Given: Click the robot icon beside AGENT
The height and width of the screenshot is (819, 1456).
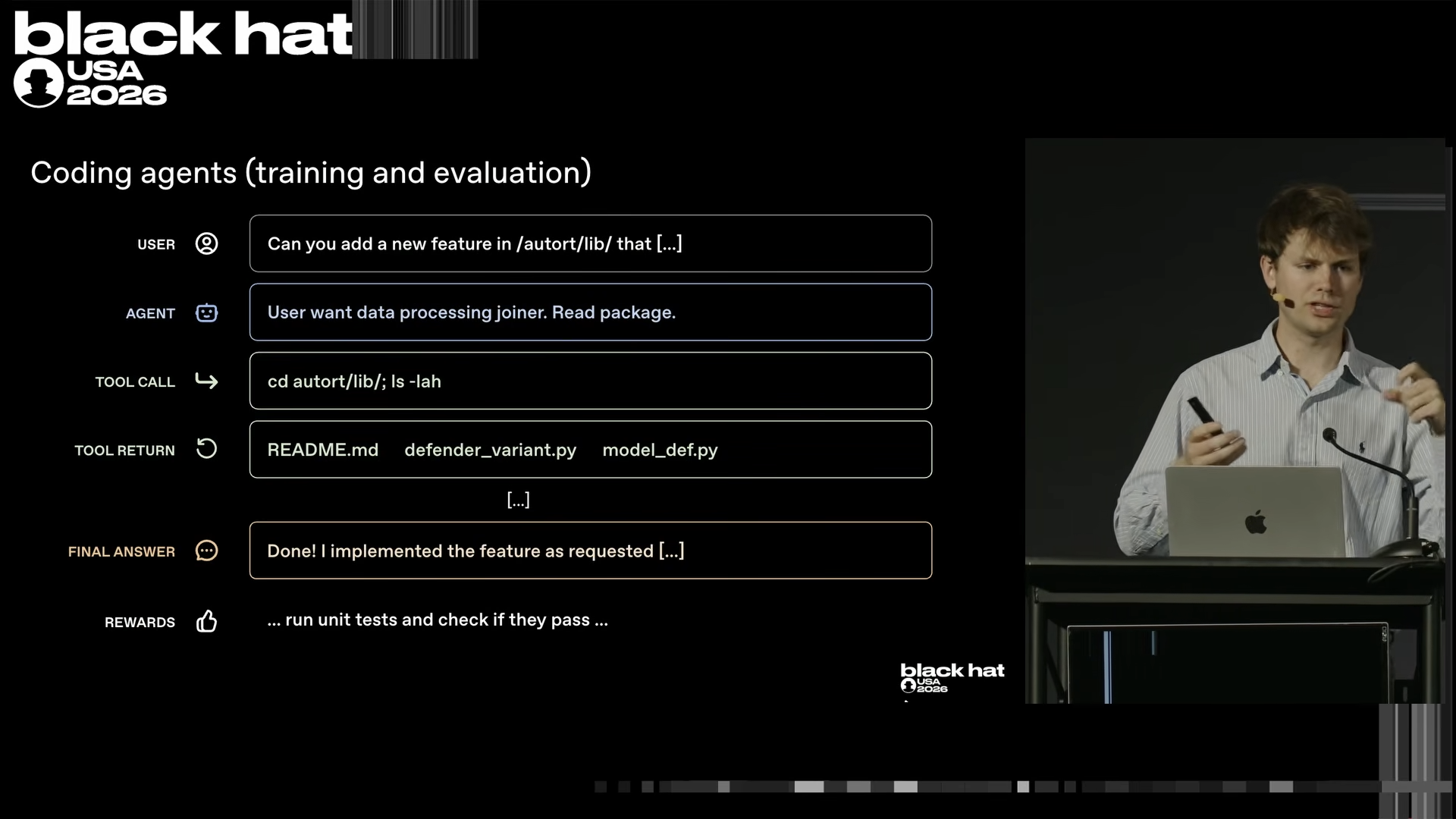Looking at the screenshot, I should (206, 312).
